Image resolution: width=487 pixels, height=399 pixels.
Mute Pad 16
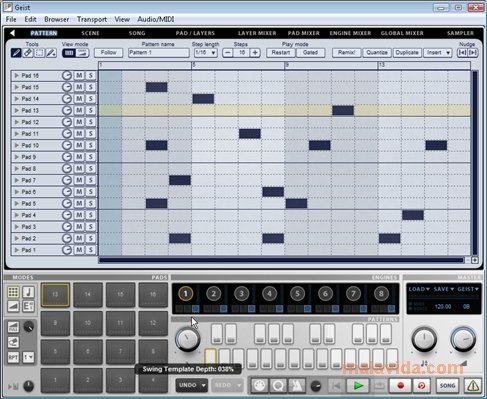pyautogui.click(x=79, y=76)
